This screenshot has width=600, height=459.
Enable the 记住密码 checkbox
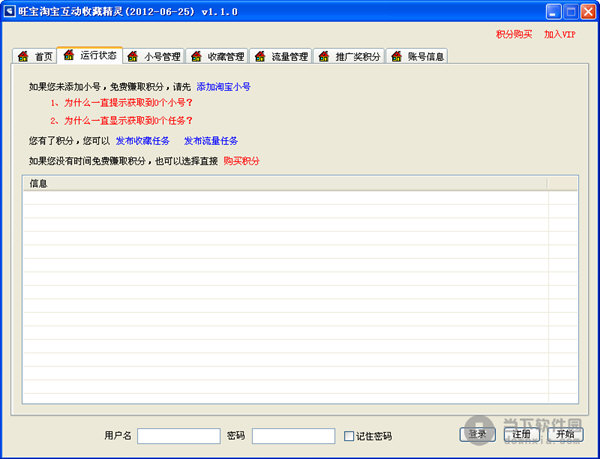(349, 436)
